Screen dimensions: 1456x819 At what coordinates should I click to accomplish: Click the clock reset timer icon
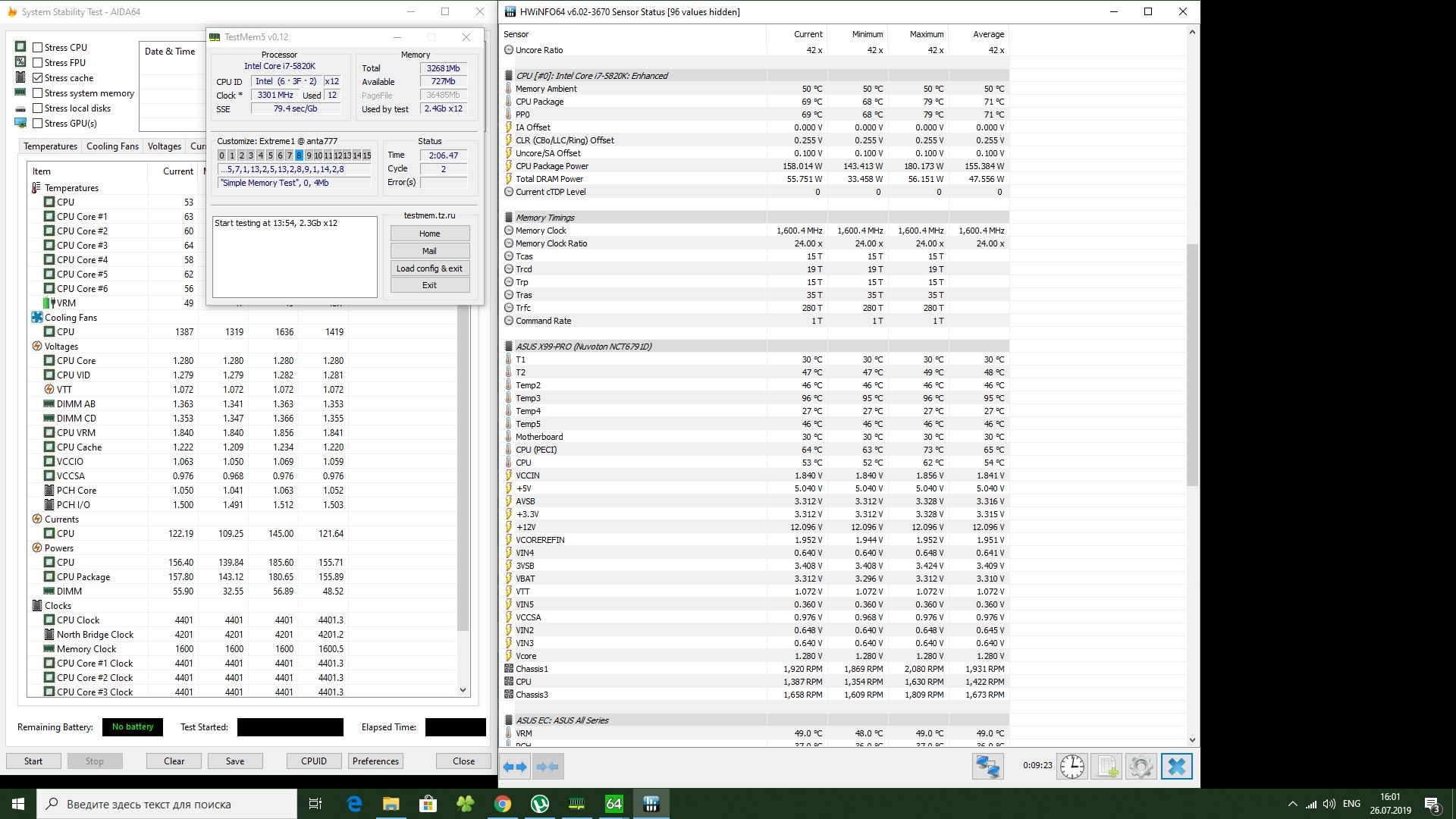tap(1072, 767)
